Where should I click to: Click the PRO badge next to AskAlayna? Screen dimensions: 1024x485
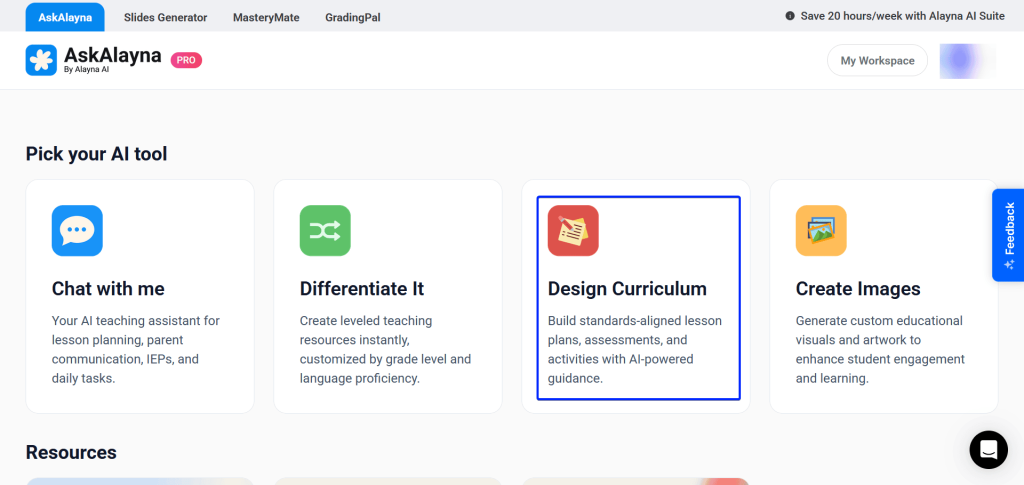pyautogui.click(x=186, y=60)
